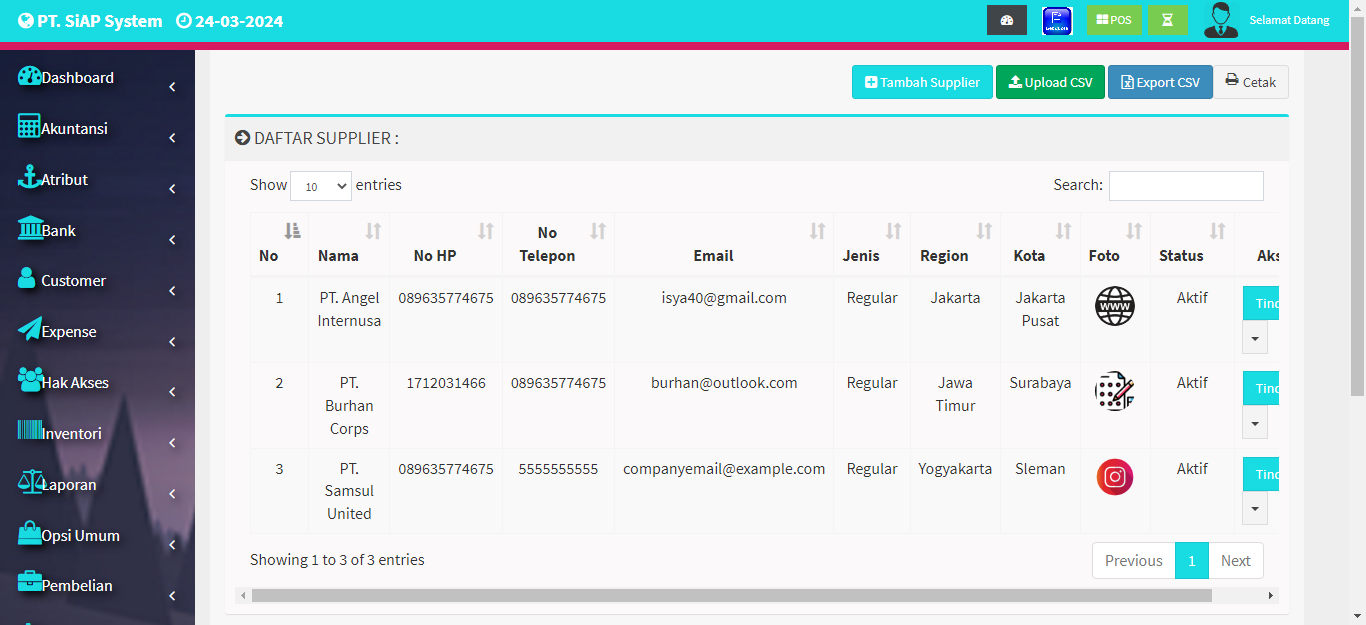Open the Customer sidebar menu
Screen dimensions: 1366x625
(x=97, y=281)
